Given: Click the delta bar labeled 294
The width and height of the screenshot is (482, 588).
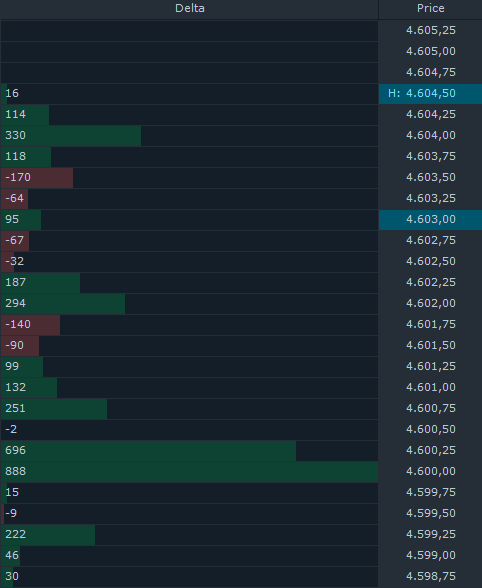Looking at the screenshot, I should 63,303.
